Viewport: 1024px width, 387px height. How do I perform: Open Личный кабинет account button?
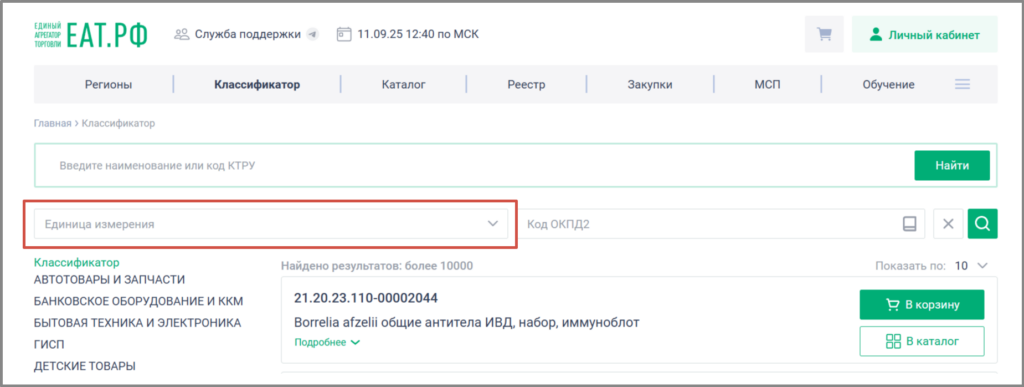[924, 35]
